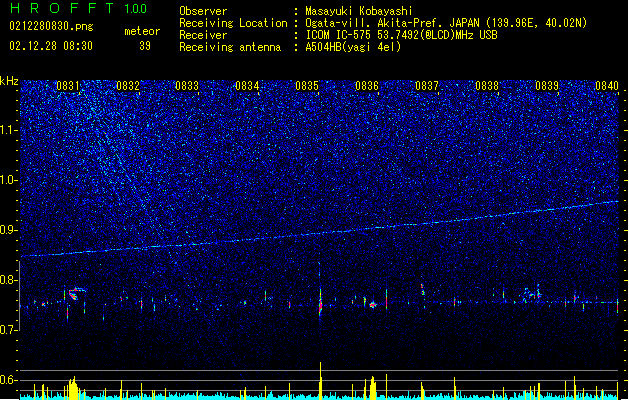Click the 0832 time marker
The image size is (629, 400).
(128, 85)
